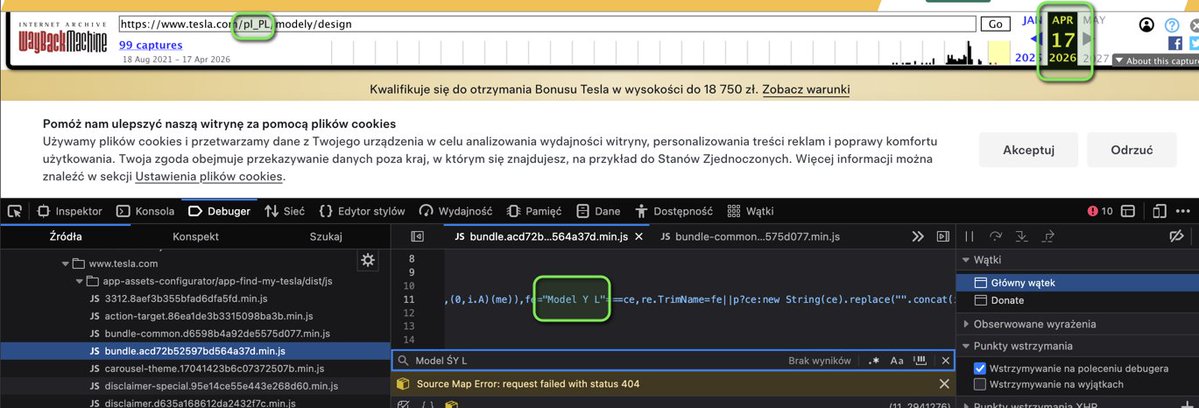Switch to bundle-common…575d077.min.js editor tab
Viewport: 1199px width, 408px height.
(749, 237)
